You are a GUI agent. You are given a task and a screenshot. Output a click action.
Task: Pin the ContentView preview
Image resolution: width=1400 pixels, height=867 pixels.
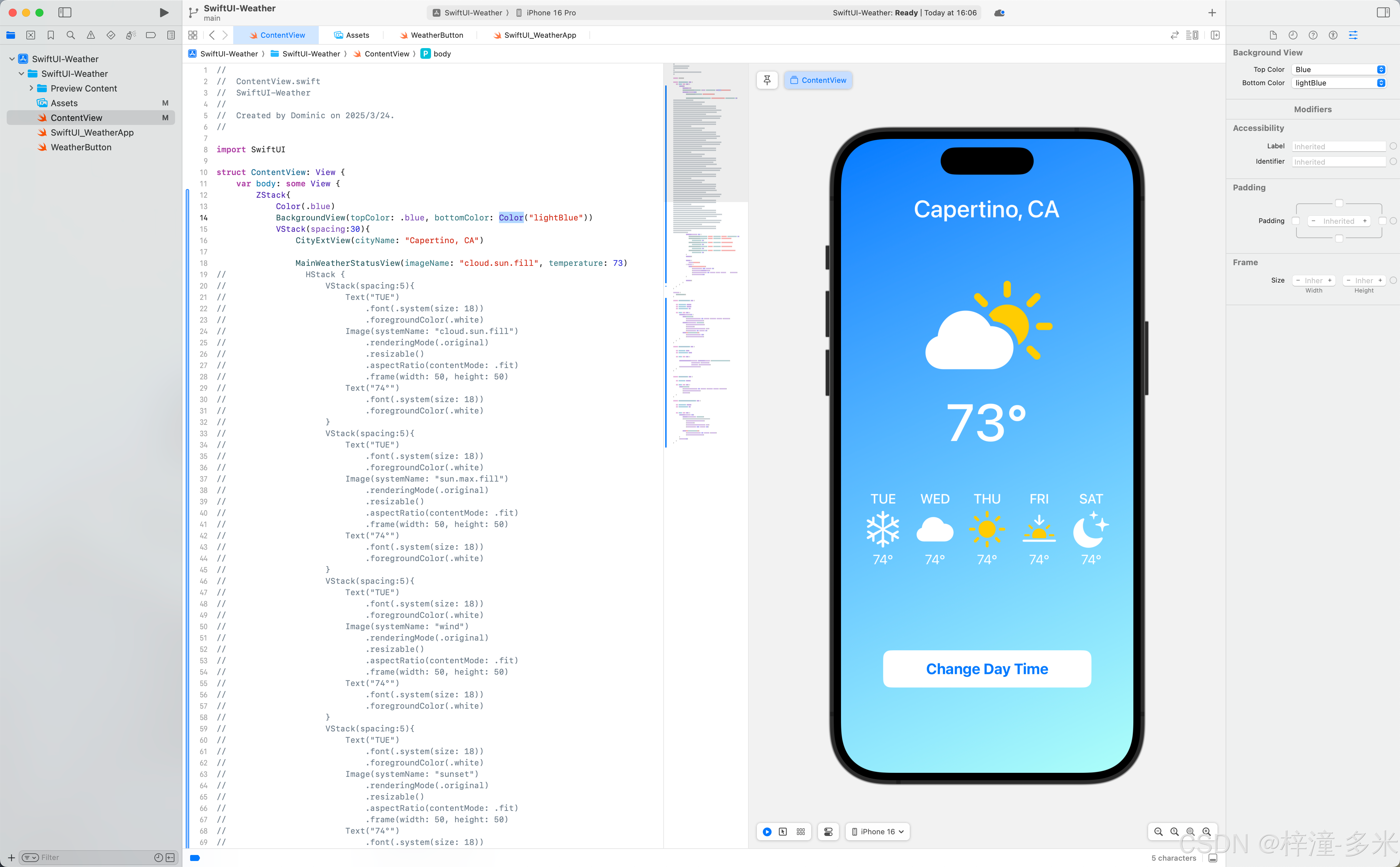point(767,80)
